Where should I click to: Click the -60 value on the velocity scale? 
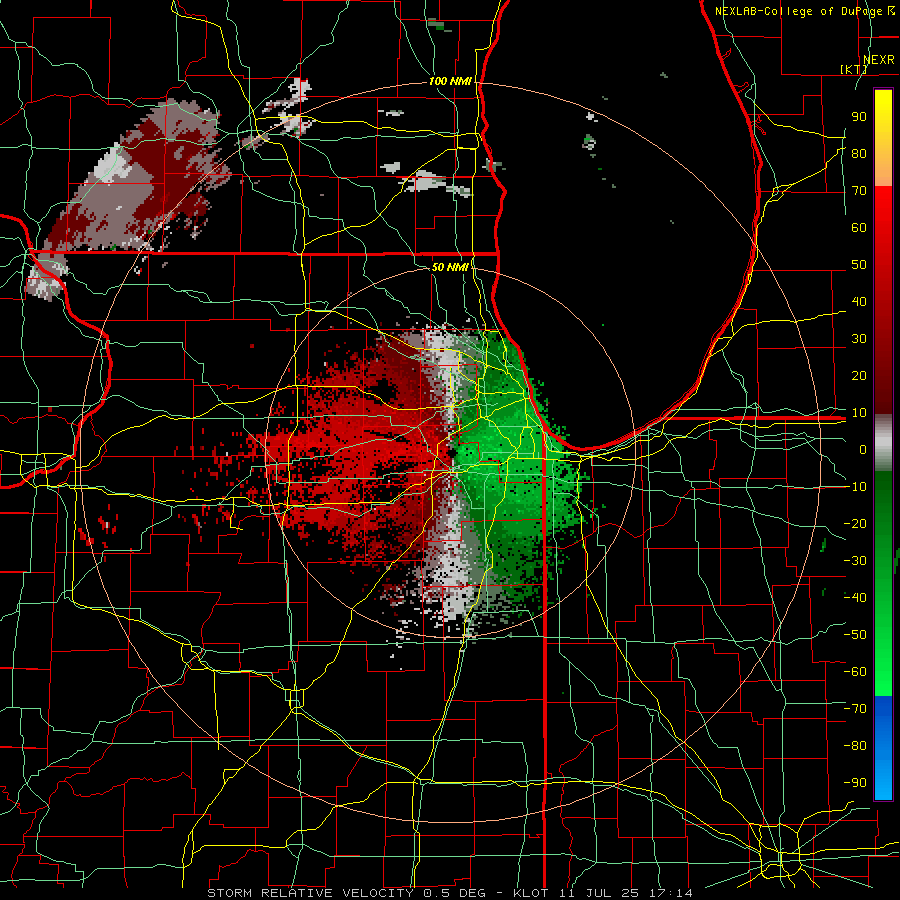point(855,672)
